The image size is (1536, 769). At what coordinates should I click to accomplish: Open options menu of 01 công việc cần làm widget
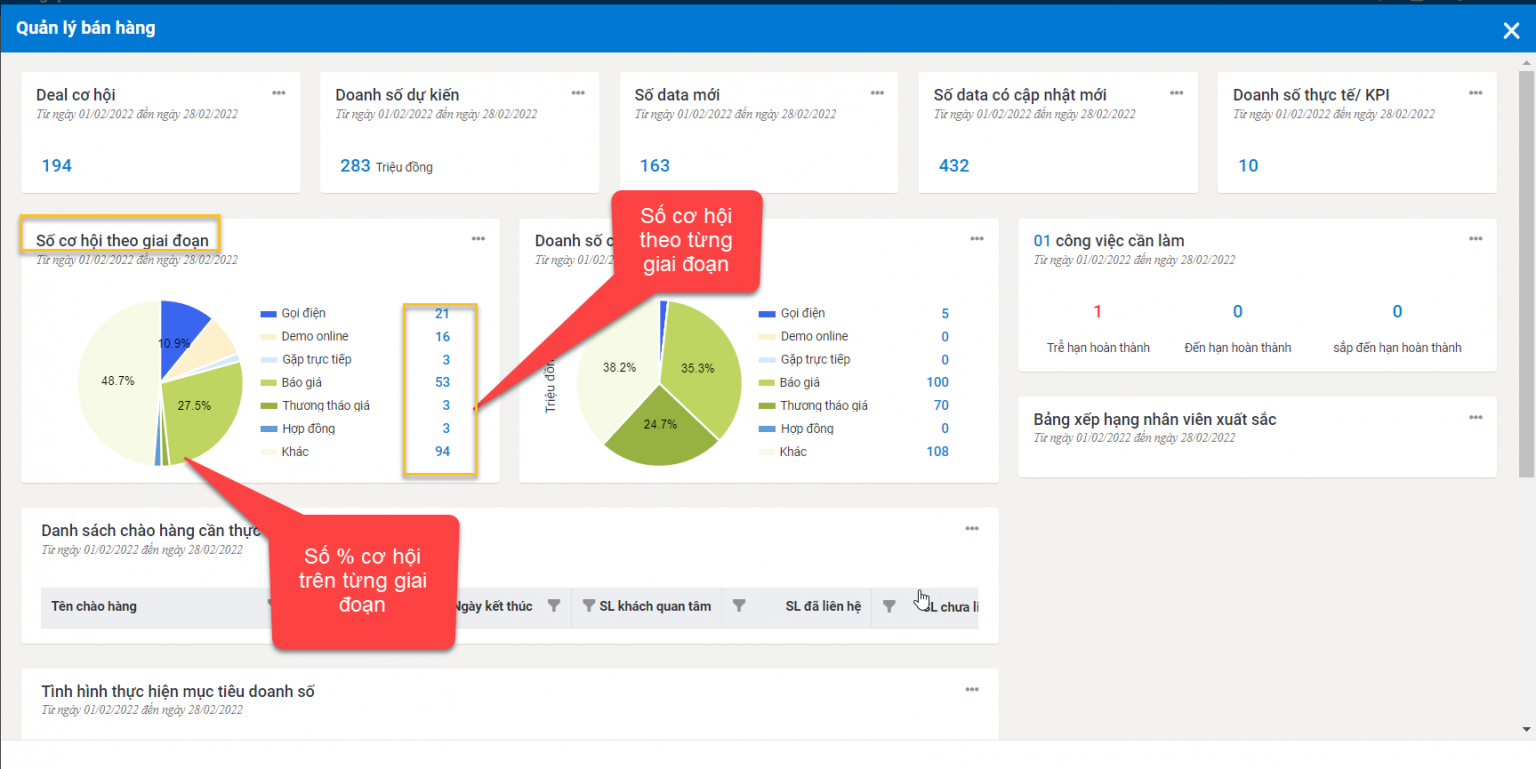coord(1475,238)
